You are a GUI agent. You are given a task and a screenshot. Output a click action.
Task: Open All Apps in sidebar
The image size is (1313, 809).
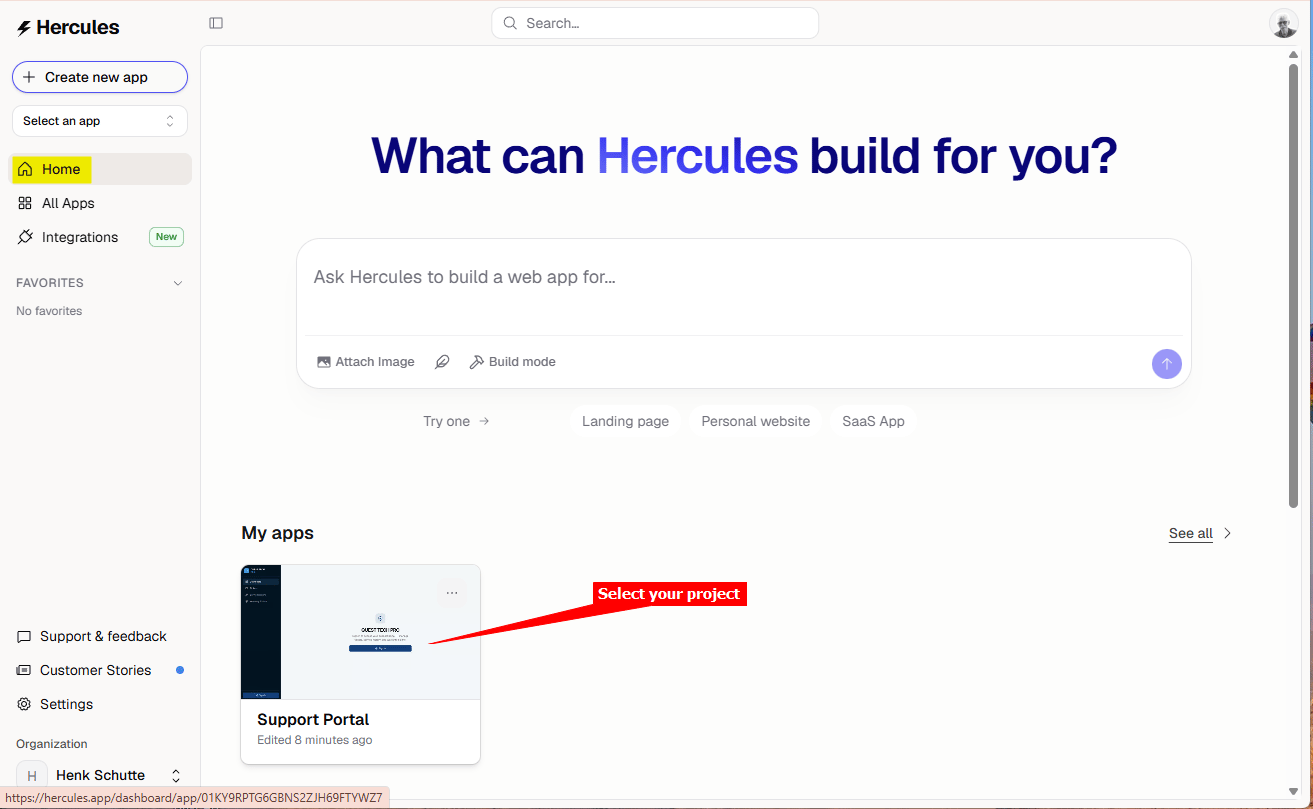click(100, 203)
